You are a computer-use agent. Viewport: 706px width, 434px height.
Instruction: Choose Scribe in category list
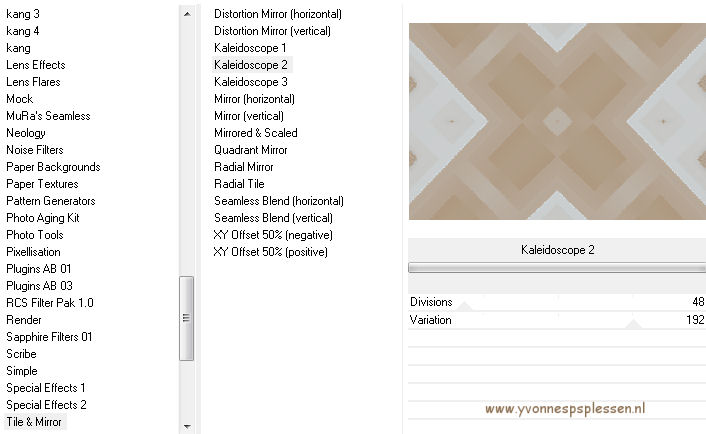pos(21,354)
